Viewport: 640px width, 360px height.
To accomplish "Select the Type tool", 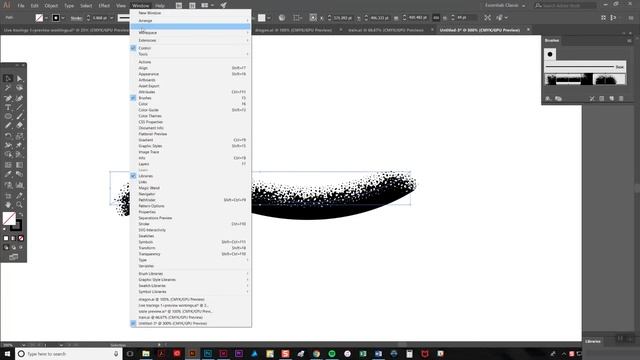I will click(x=8, y=107).
